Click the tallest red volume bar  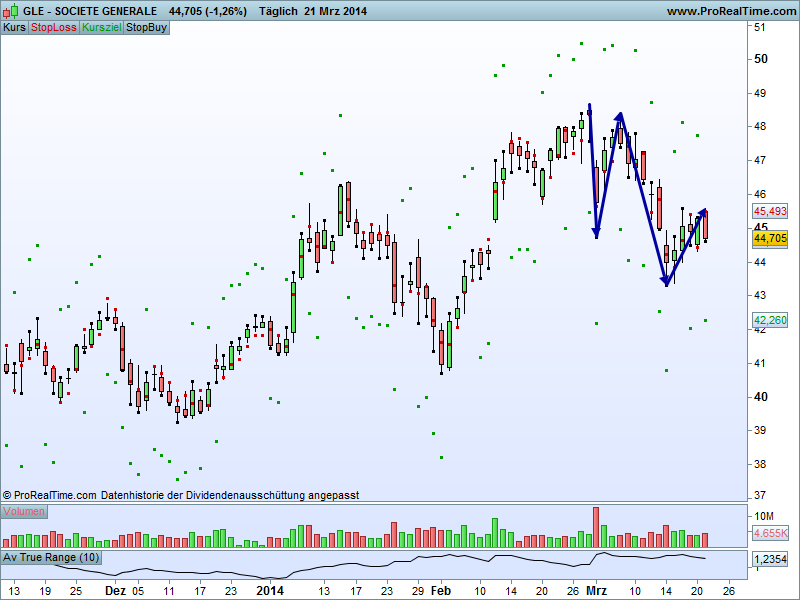pos(595,527)
